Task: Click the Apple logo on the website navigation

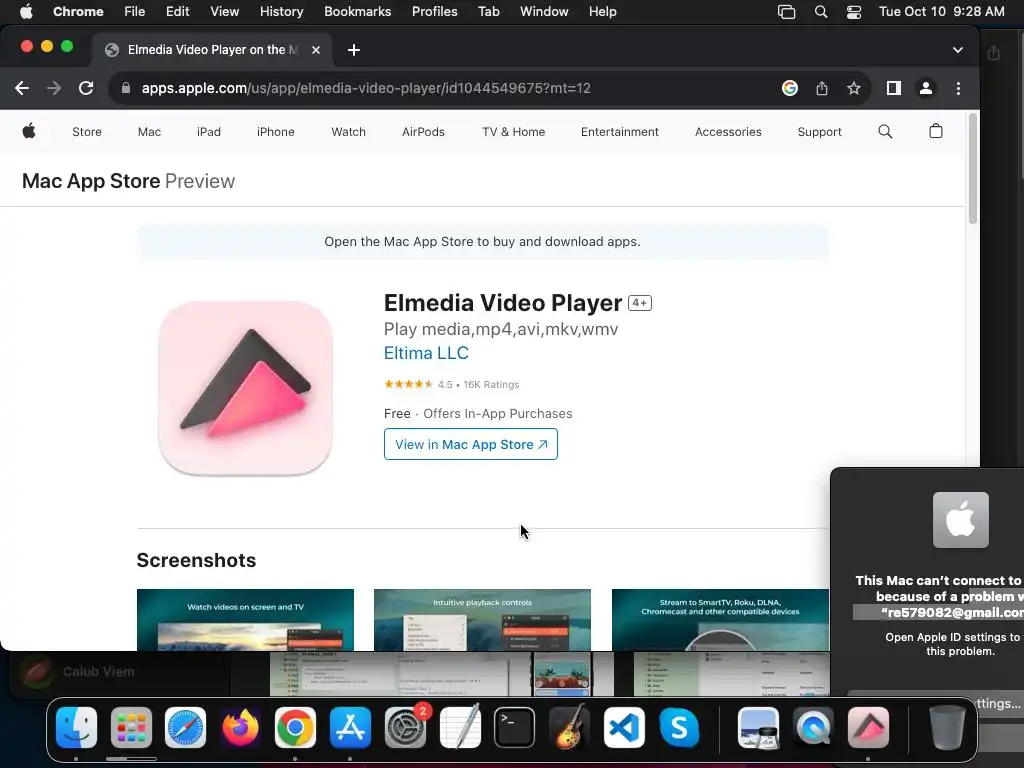Action: coord(29,131)
